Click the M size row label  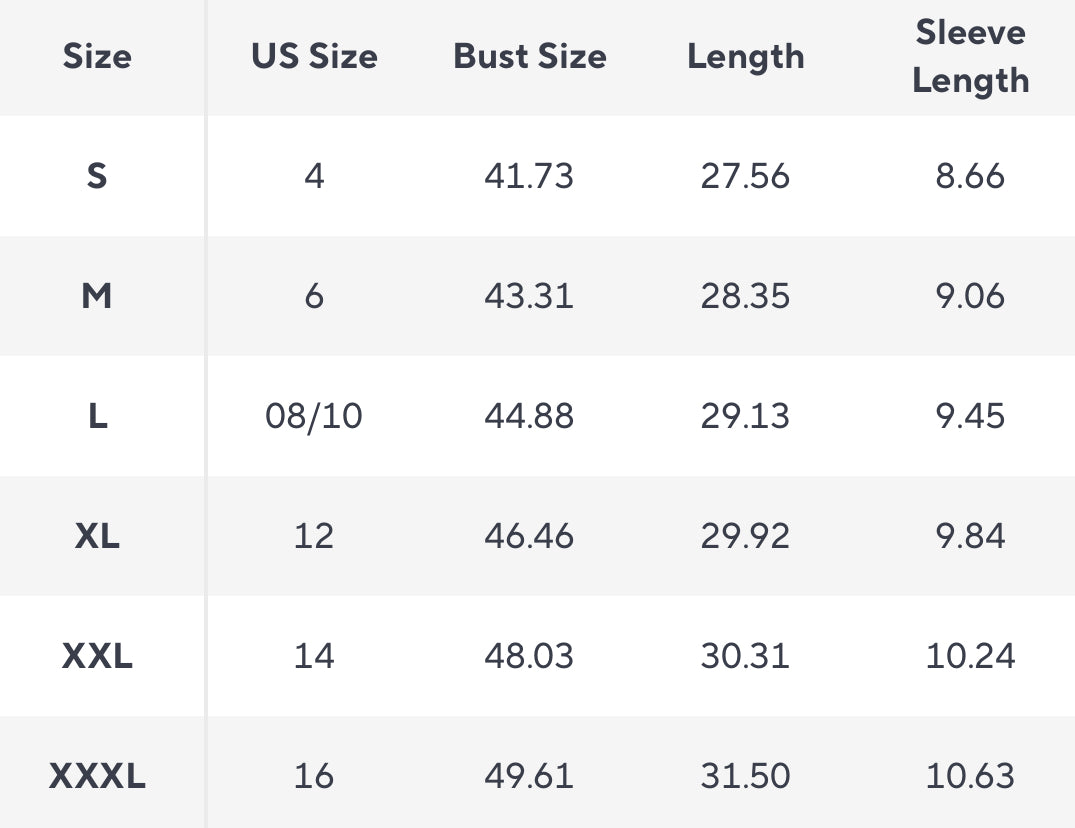pos(97,297)
